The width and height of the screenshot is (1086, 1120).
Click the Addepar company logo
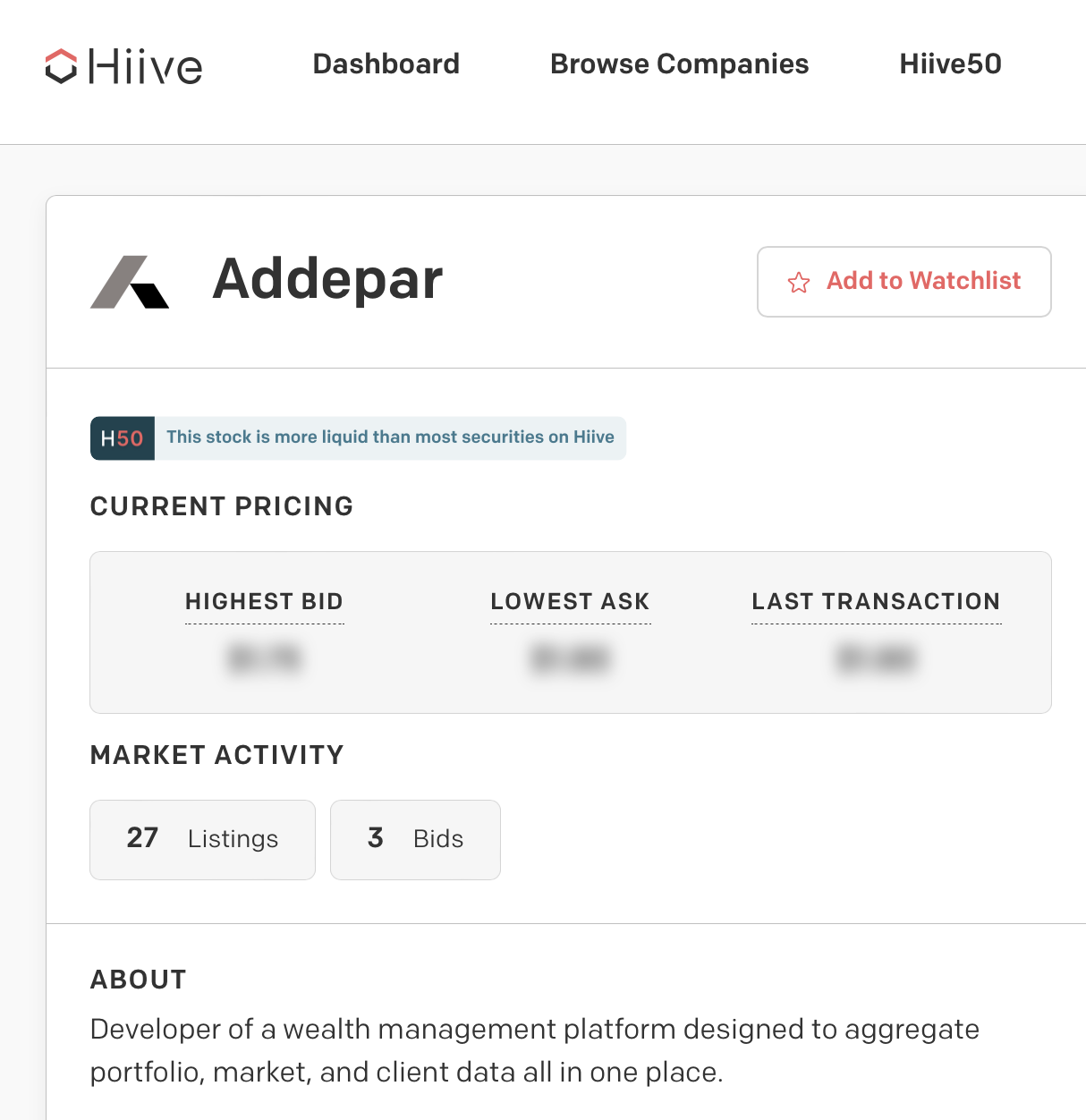coord(130,282)
